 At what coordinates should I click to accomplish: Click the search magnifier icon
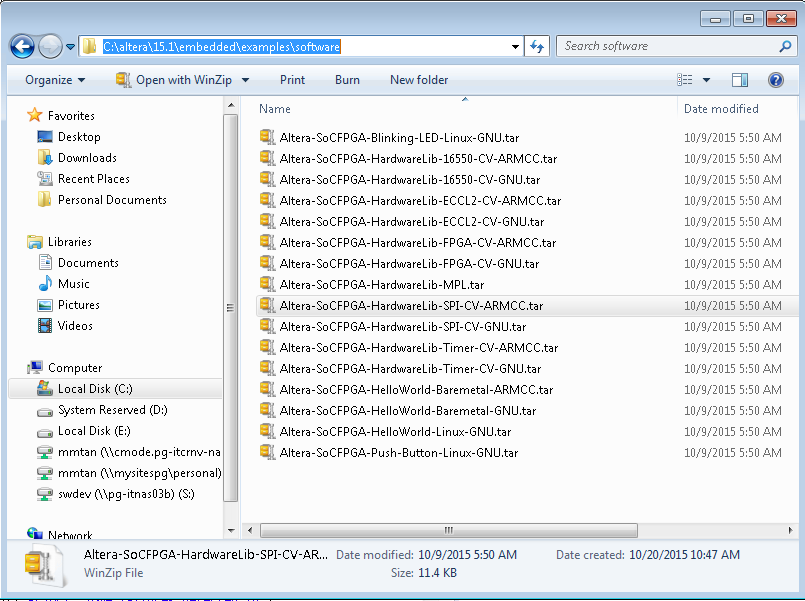(x=785, y=47)
